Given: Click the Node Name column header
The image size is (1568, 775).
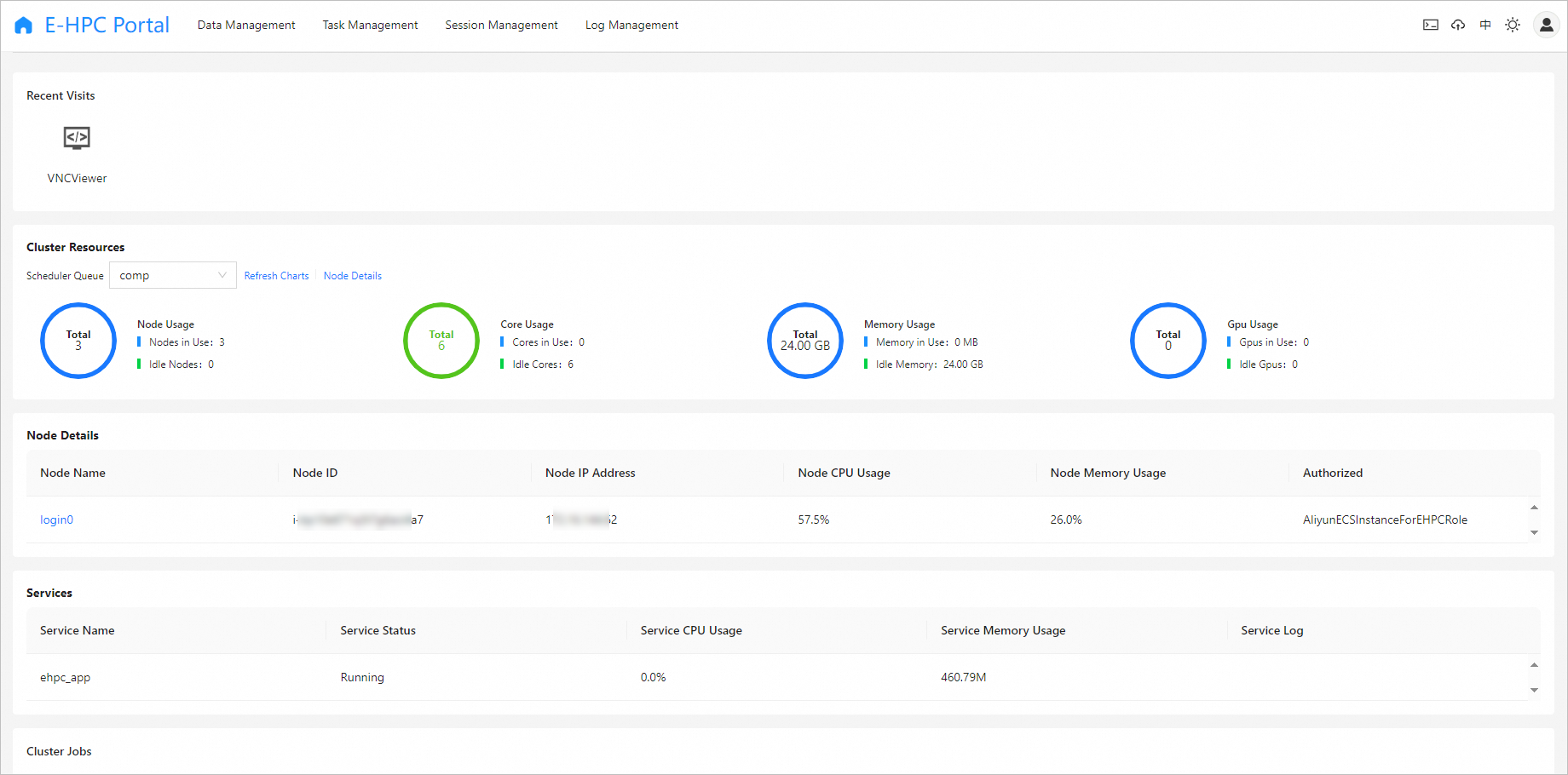Looking at the screenshot, I should (x=73, y=473).
